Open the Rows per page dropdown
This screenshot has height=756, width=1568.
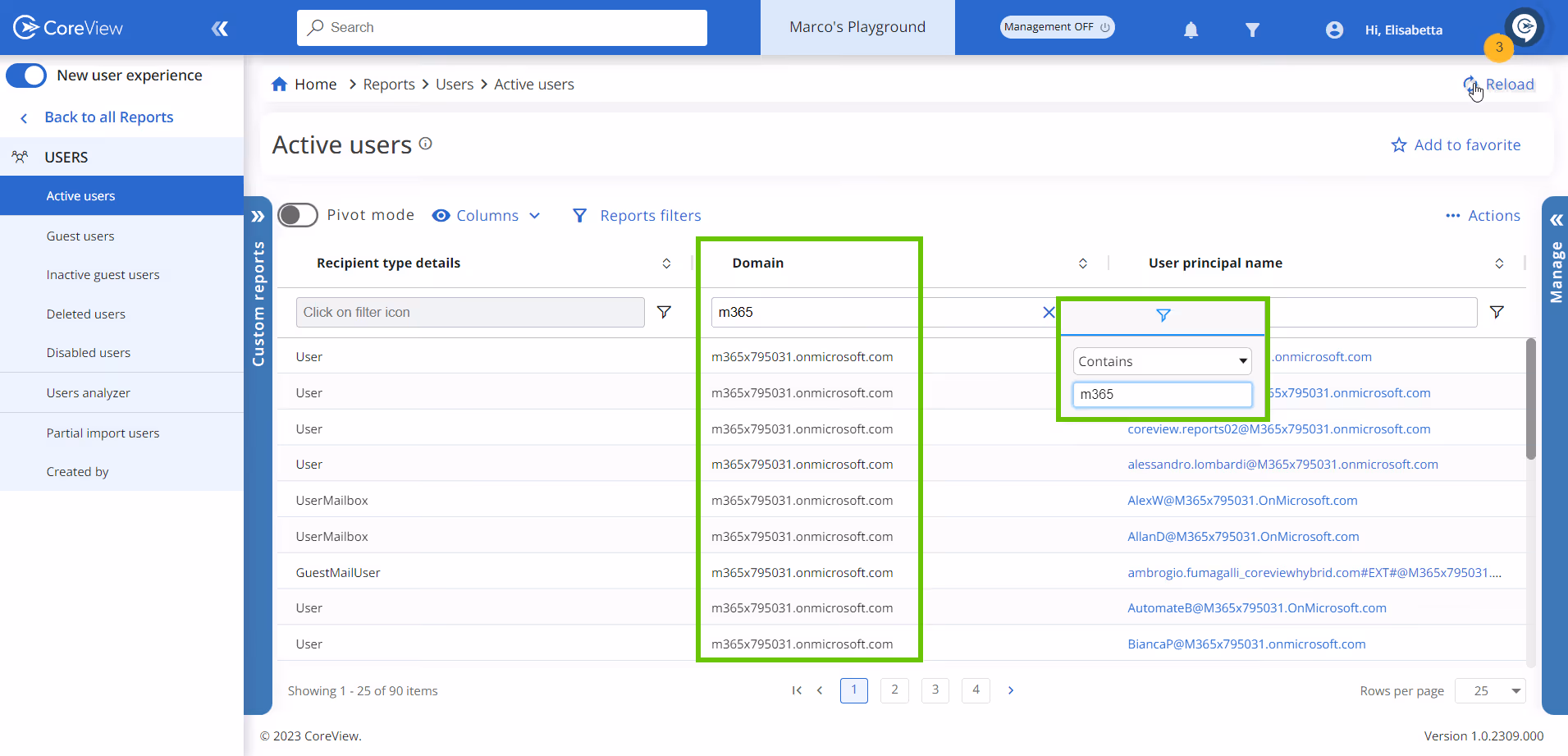tap(1490, 691)
